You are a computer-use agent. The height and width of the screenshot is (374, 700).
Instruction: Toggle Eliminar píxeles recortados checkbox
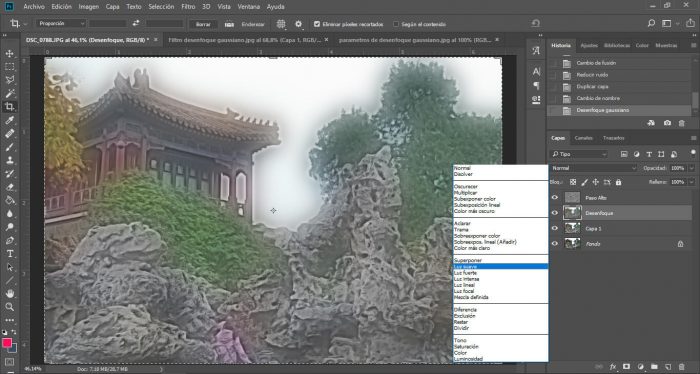317,24
